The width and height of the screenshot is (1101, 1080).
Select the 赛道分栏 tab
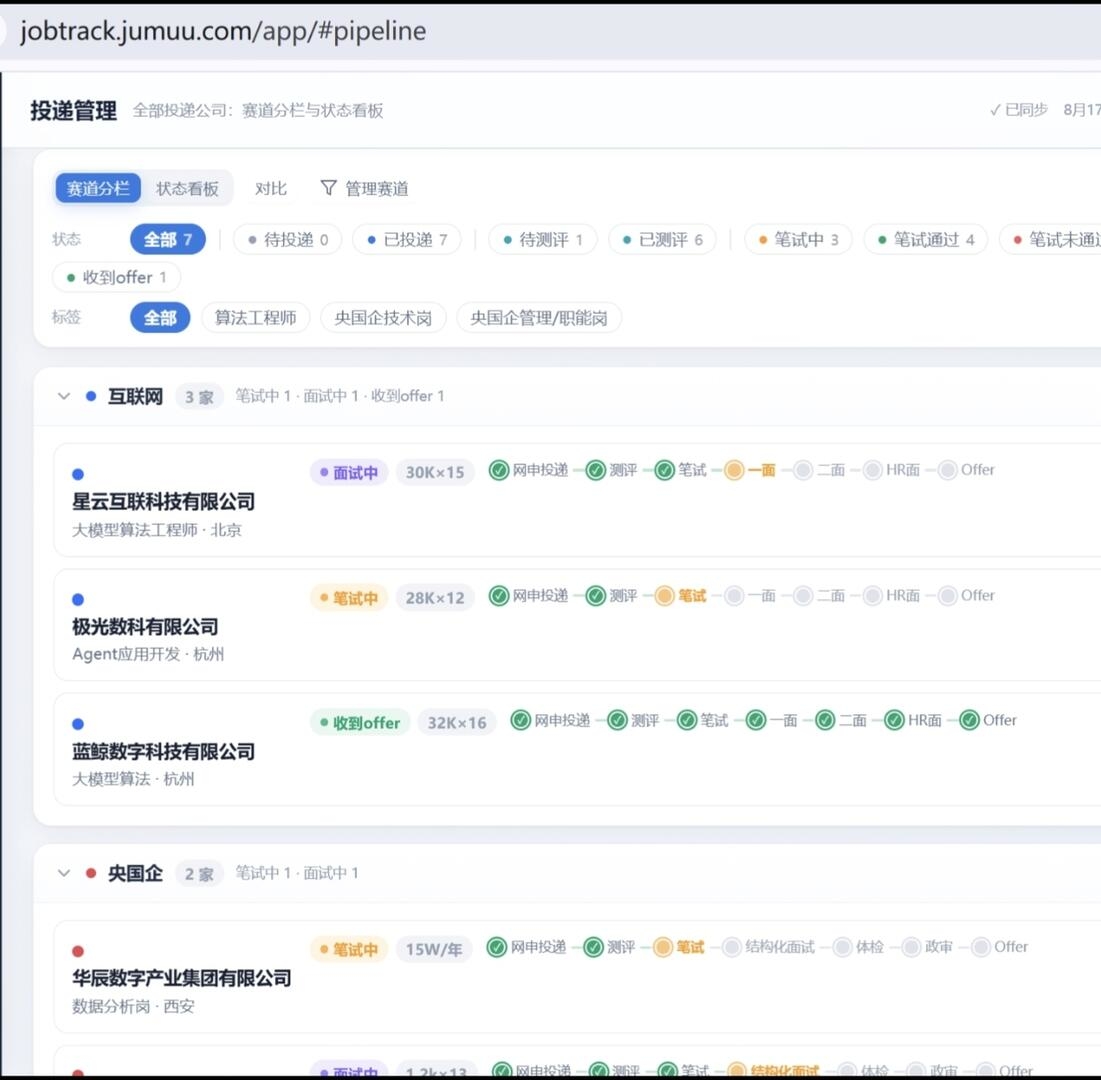[x=98, y=188]
